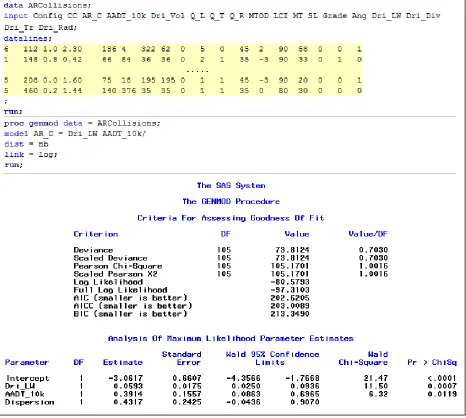Click the 'AICC (smaller is better)' label
This screenshot has height=418, width=466.
[133, 306]
